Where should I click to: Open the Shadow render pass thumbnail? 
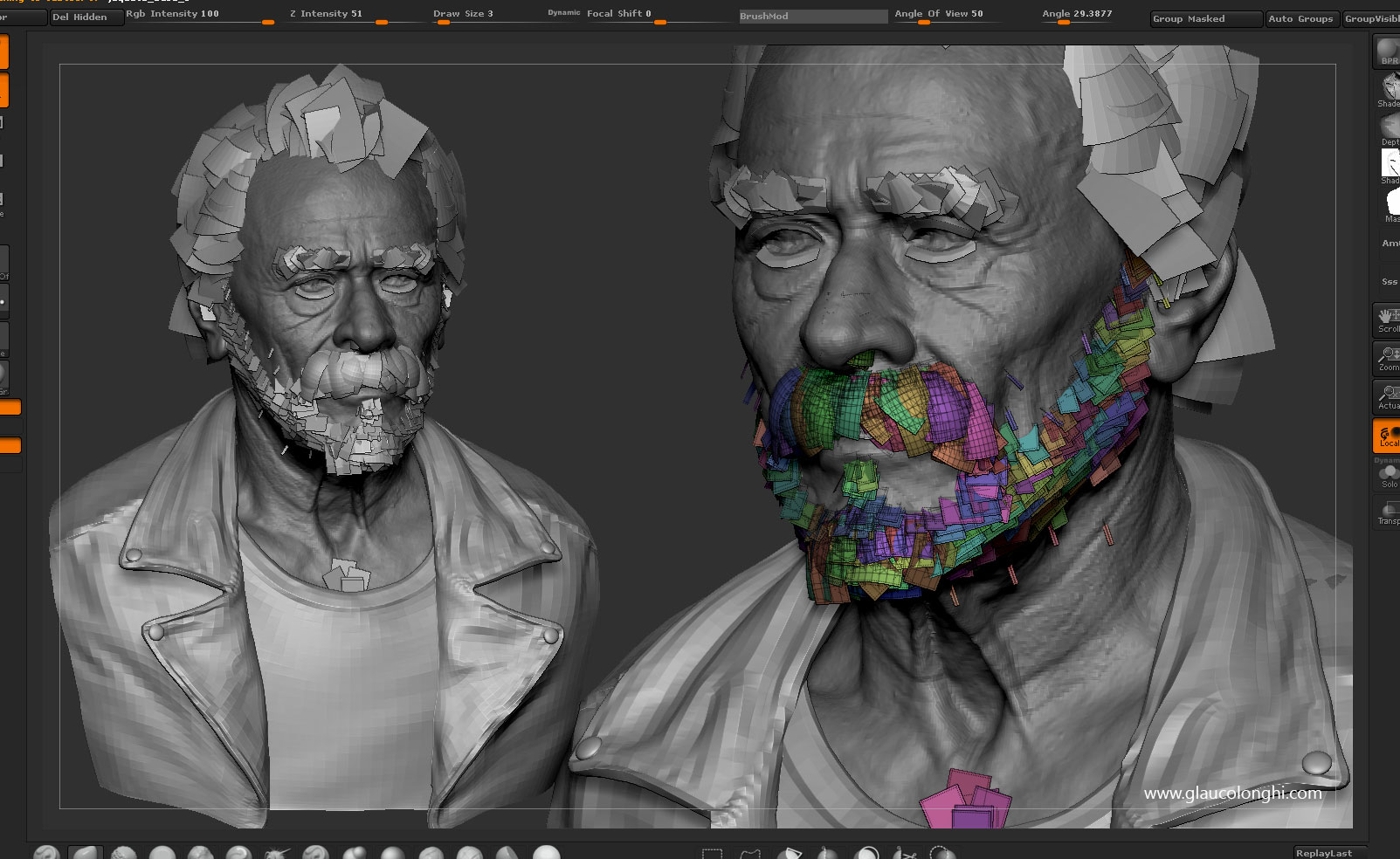tap(1388, 167)
